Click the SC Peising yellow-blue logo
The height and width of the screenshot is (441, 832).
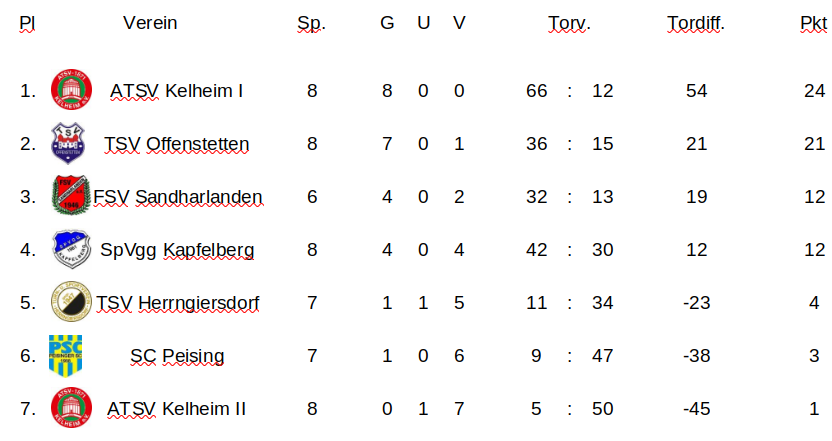point(66,355)
